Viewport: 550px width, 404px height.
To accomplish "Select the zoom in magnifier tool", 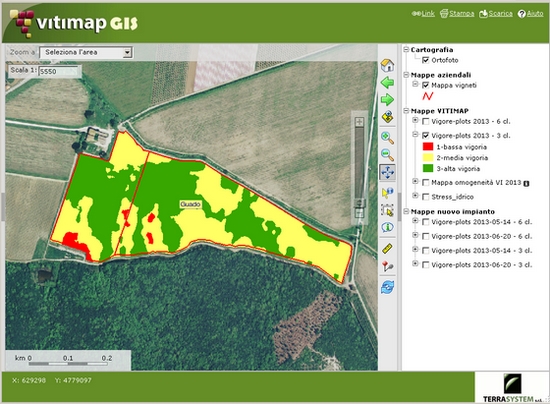I will pyautogui.click(x=387, y=138).
